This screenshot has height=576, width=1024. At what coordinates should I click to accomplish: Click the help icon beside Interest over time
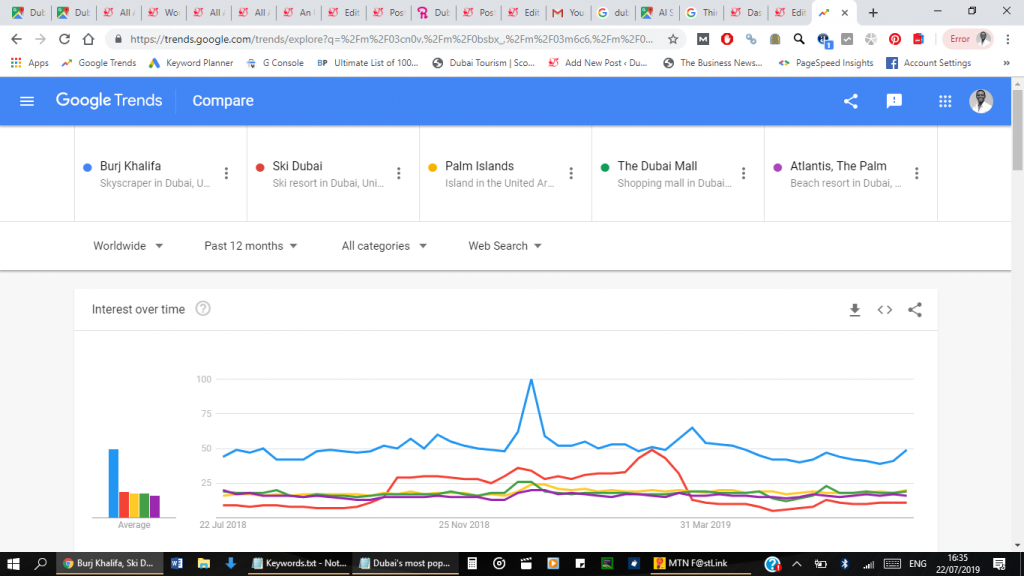203,309
